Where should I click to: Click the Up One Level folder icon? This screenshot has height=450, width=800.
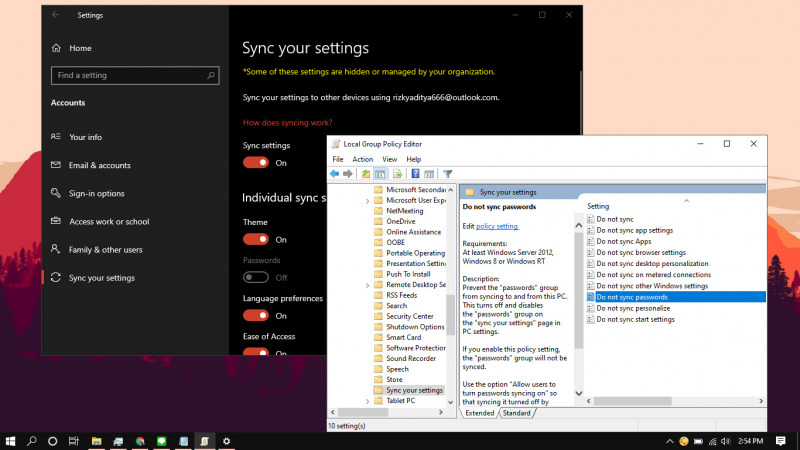pyautogui.click(x=366, y=174)
